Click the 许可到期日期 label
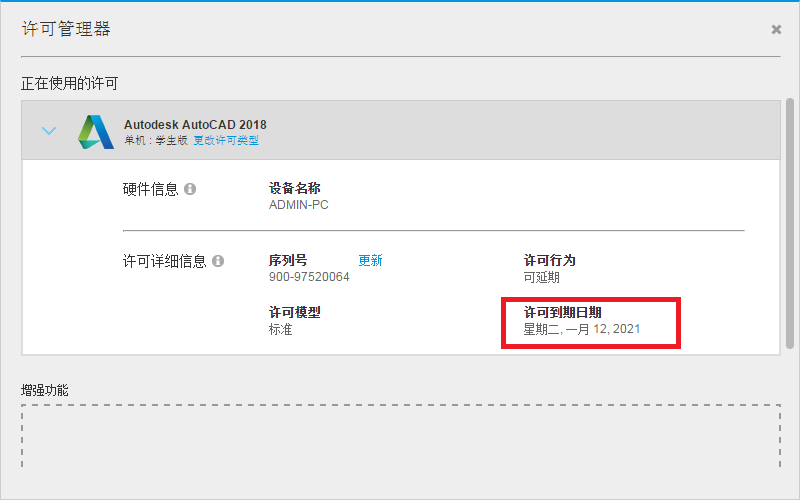 pyautogui.click(x=563, y=312)
